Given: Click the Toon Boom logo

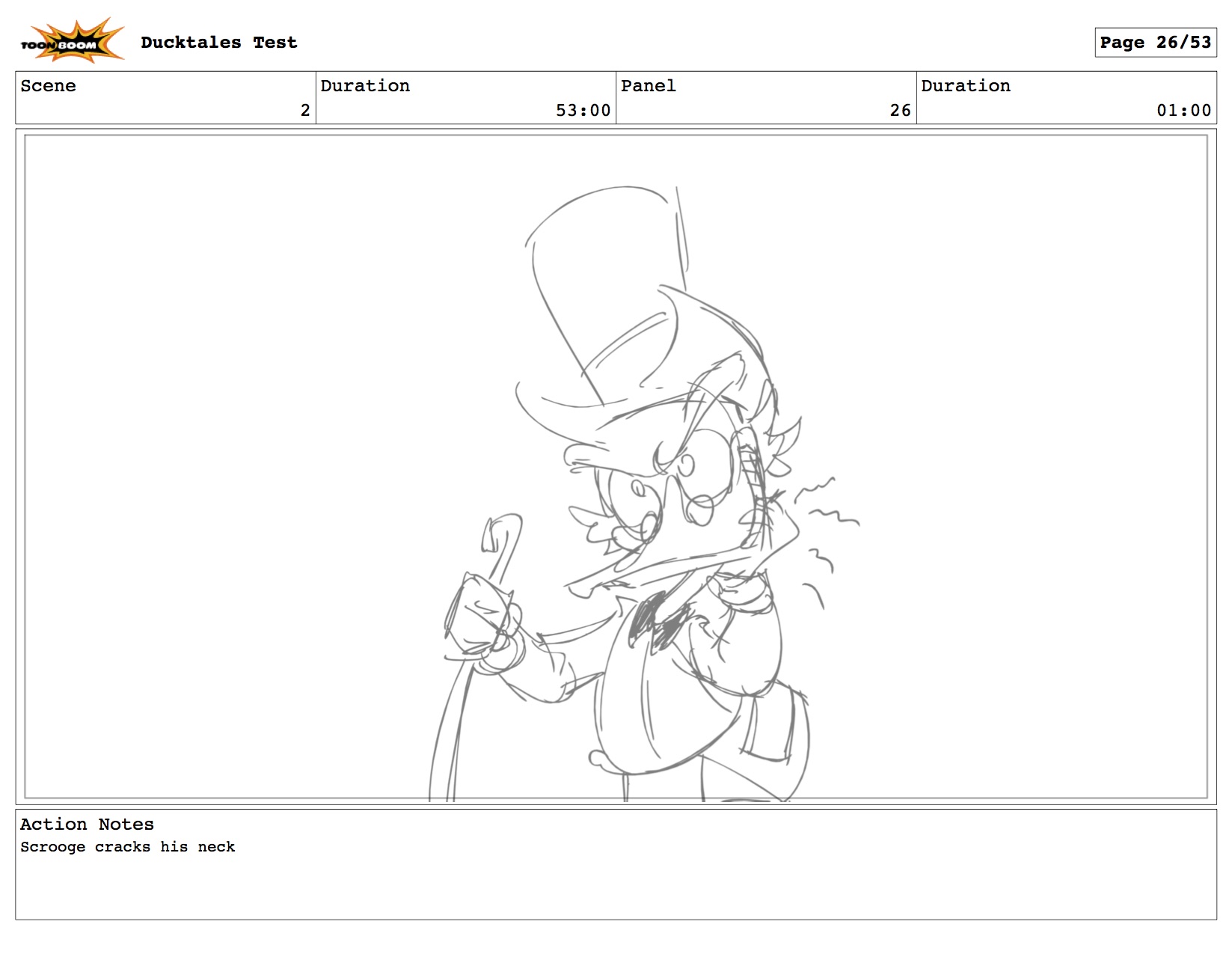Looking at the screenshot, I should pyautogui.click(x=71, y=41).
